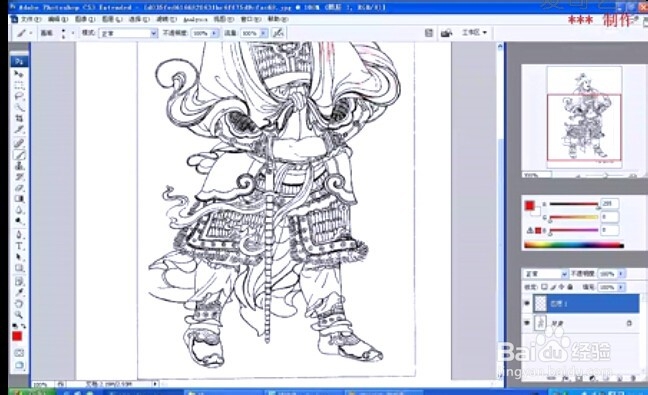The width and height of the screenshot is (648, 395).
Task: Select the Type tool
Action: click(19, 246)
